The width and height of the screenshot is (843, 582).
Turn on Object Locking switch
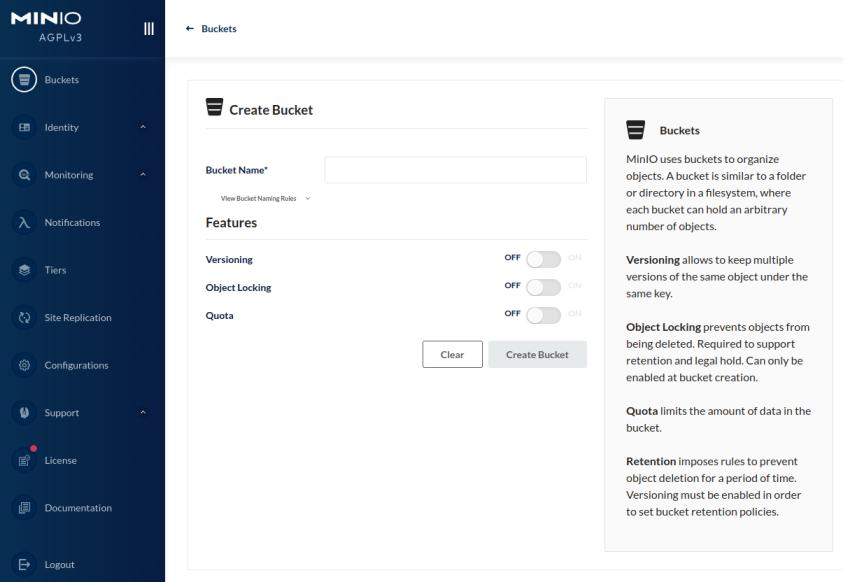(x=543, y=287)
